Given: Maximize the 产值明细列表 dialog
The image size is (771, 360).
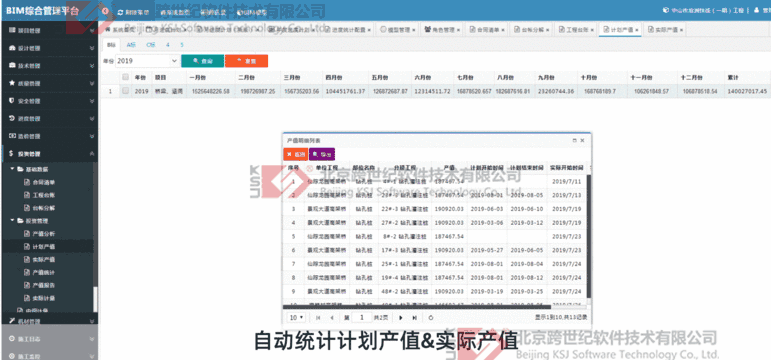Looking at the screenshot, I should 575,140.
